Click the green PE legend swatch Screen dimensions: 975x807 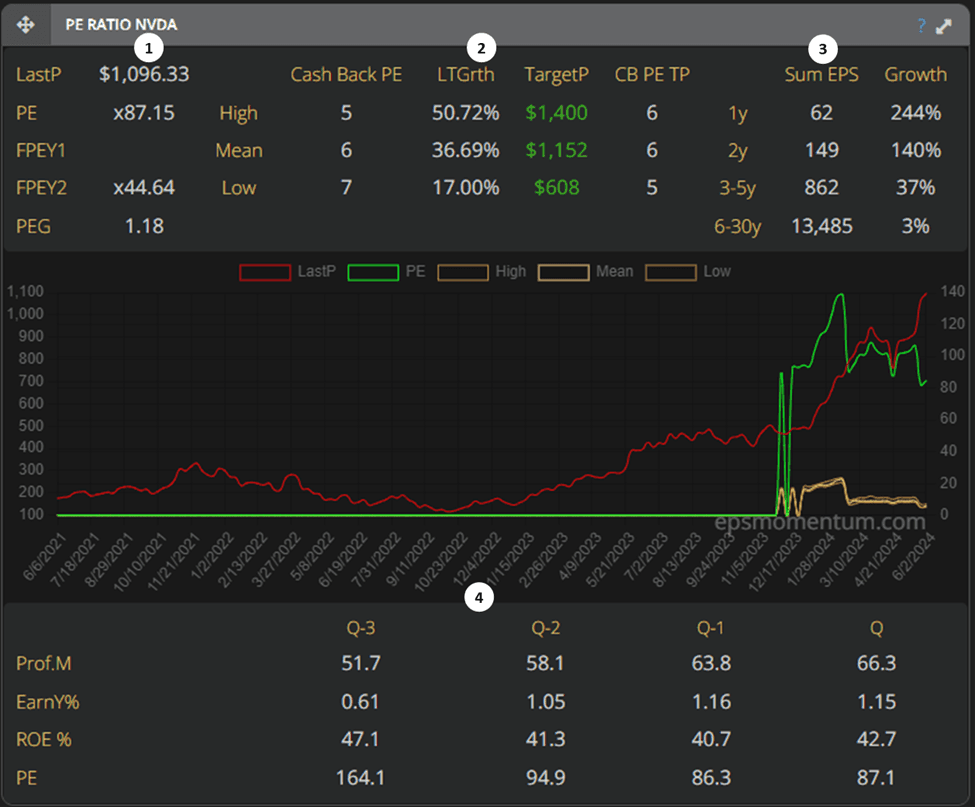373,272
